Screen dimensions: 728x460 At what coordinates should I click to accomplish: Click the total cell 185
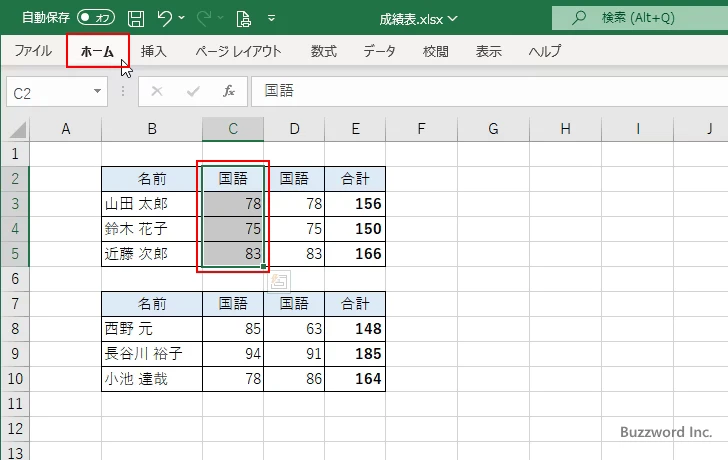[355, 354]
